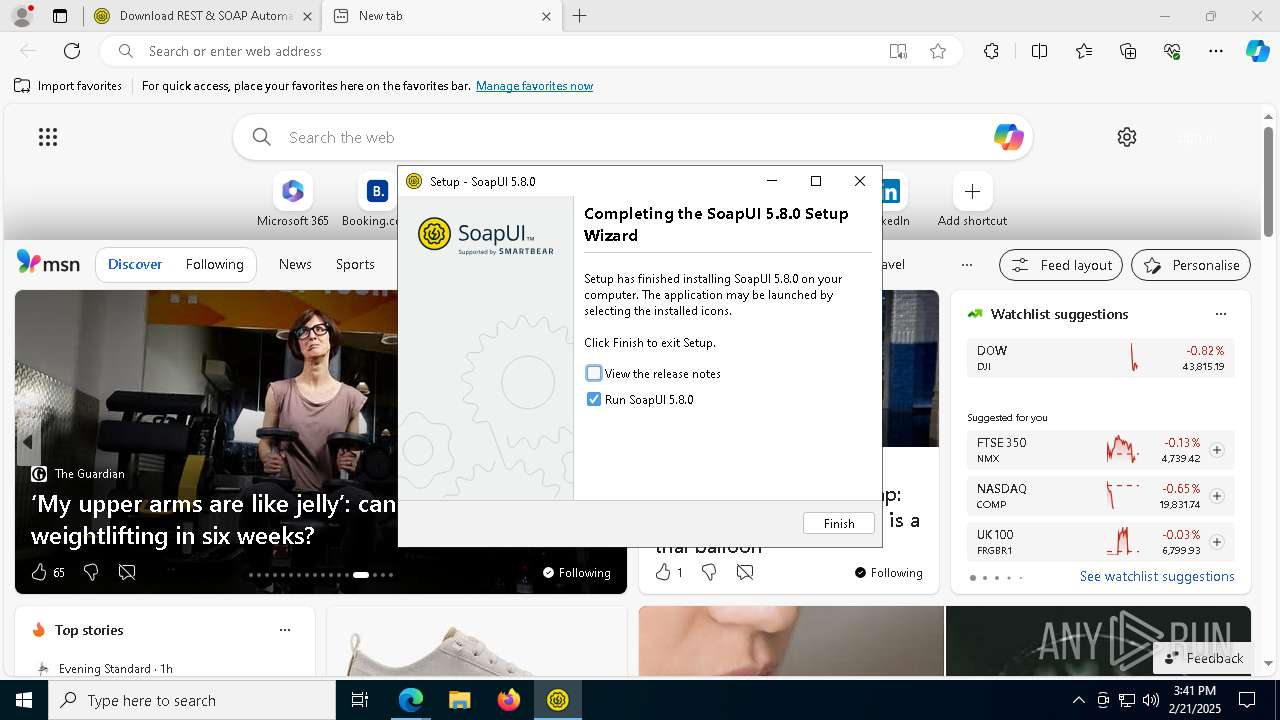1280x720 pixels.
Task: Open Edge profile avatar icon
Action: pyautogui.click(x=21, y=16)
